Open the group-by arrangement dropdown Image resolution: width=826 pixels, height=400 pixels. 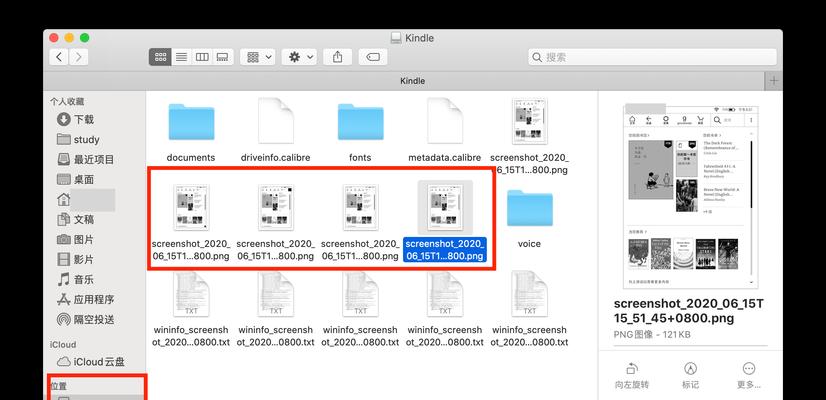tap(258, 57)
